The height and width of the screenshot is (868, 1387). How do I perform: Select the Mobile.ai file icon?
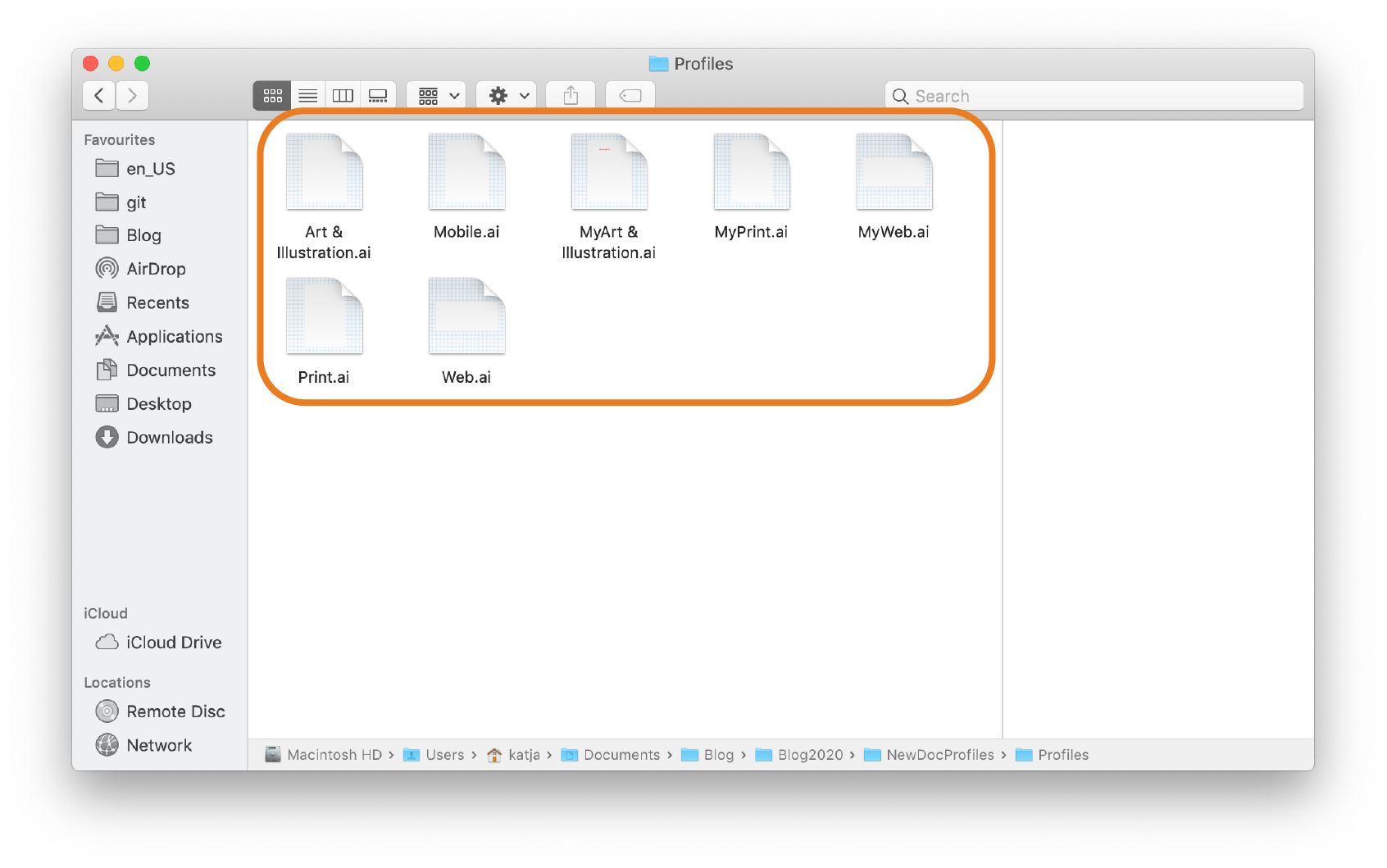click(467, 171)
